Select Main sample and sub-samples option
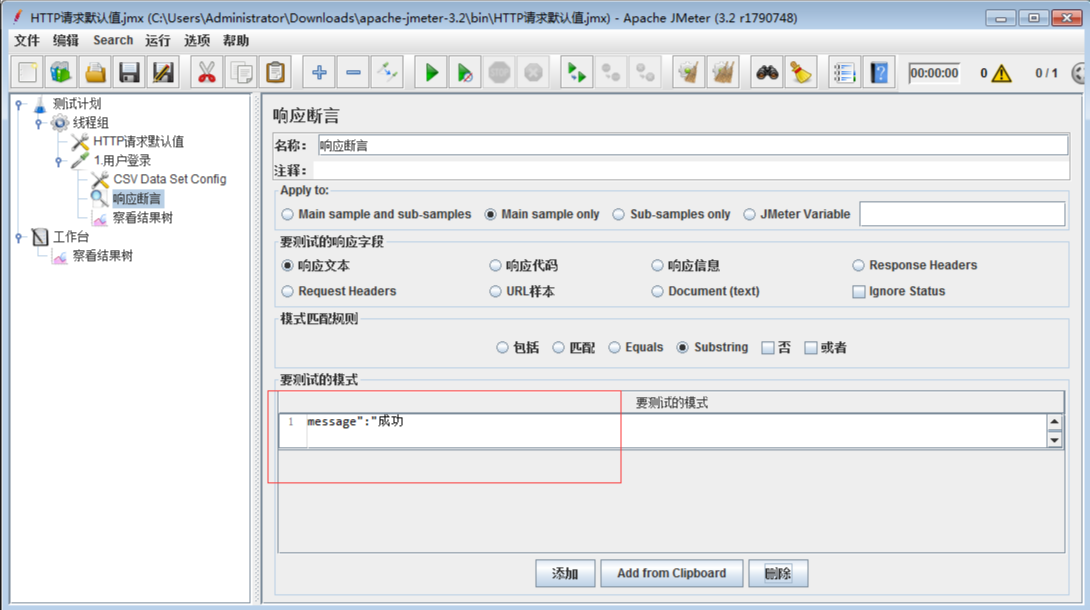This screenshot has height=610, width=1090. click(287, 213)
